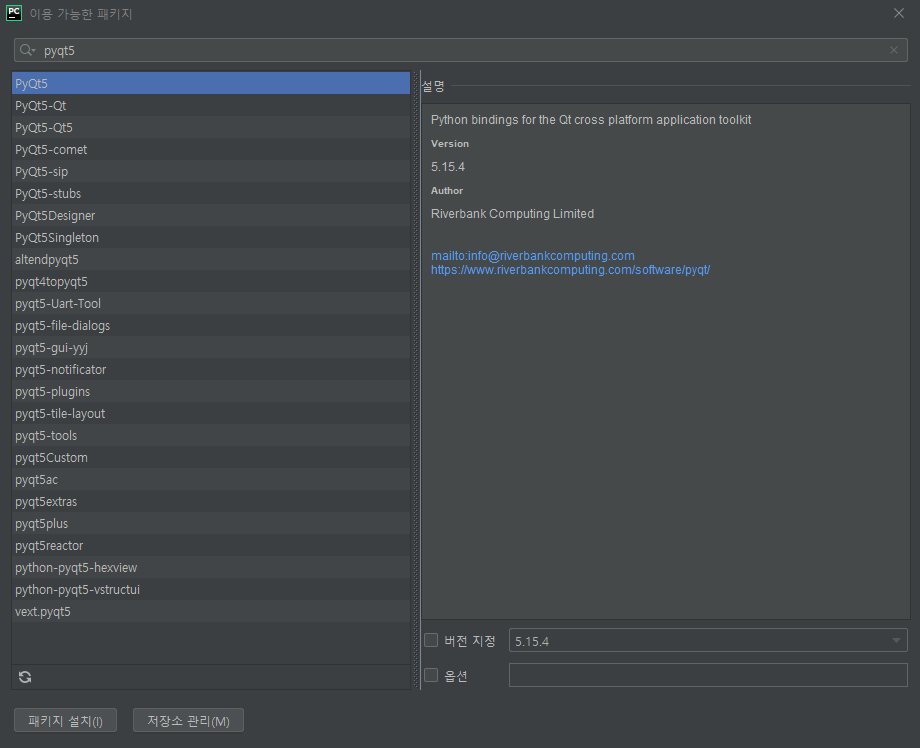Enable the 옵션 checkbox
Image resolution: width=920 pixels, height=748 pixels.
pos(431,675)
